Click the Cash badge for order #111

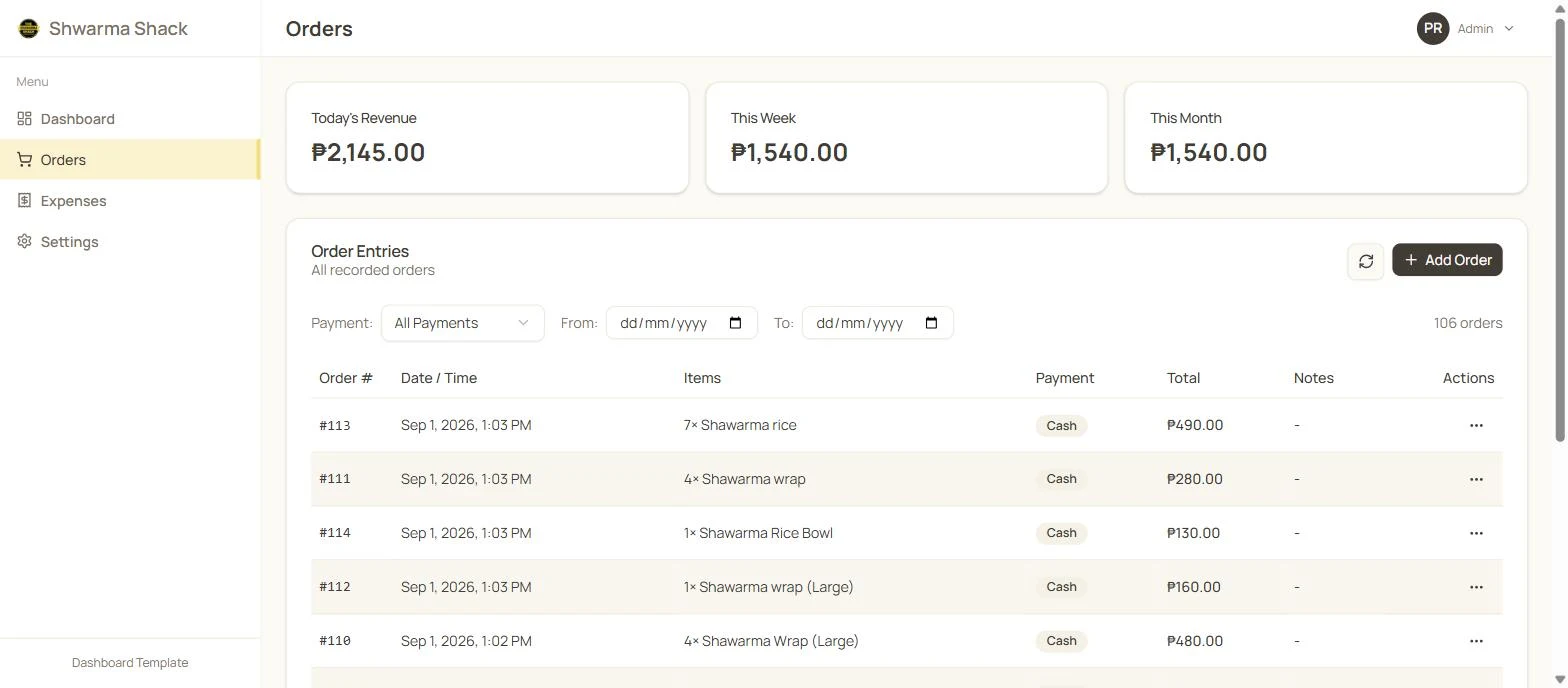(1061, 479)
